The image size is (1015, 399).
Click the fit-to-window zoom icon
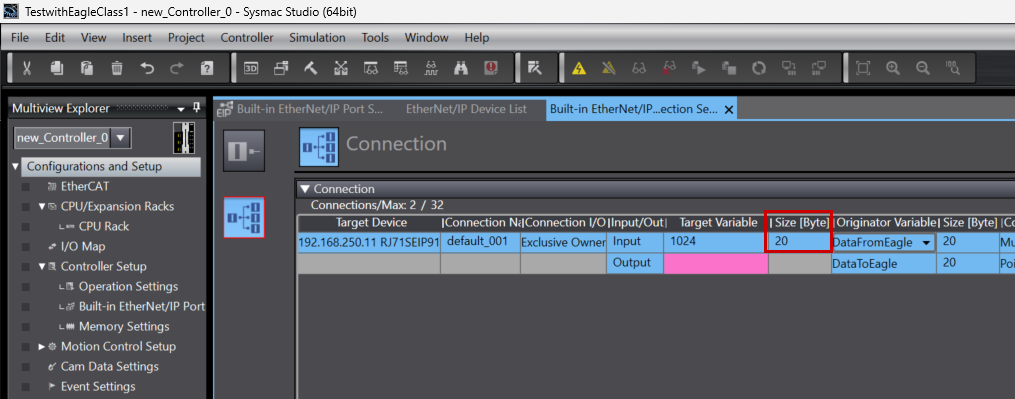863,68
